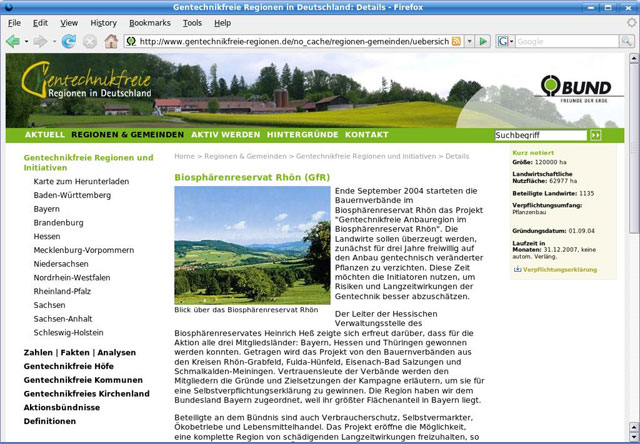Click the download icon beside Verpflichtungserklärung

point(517,269)
